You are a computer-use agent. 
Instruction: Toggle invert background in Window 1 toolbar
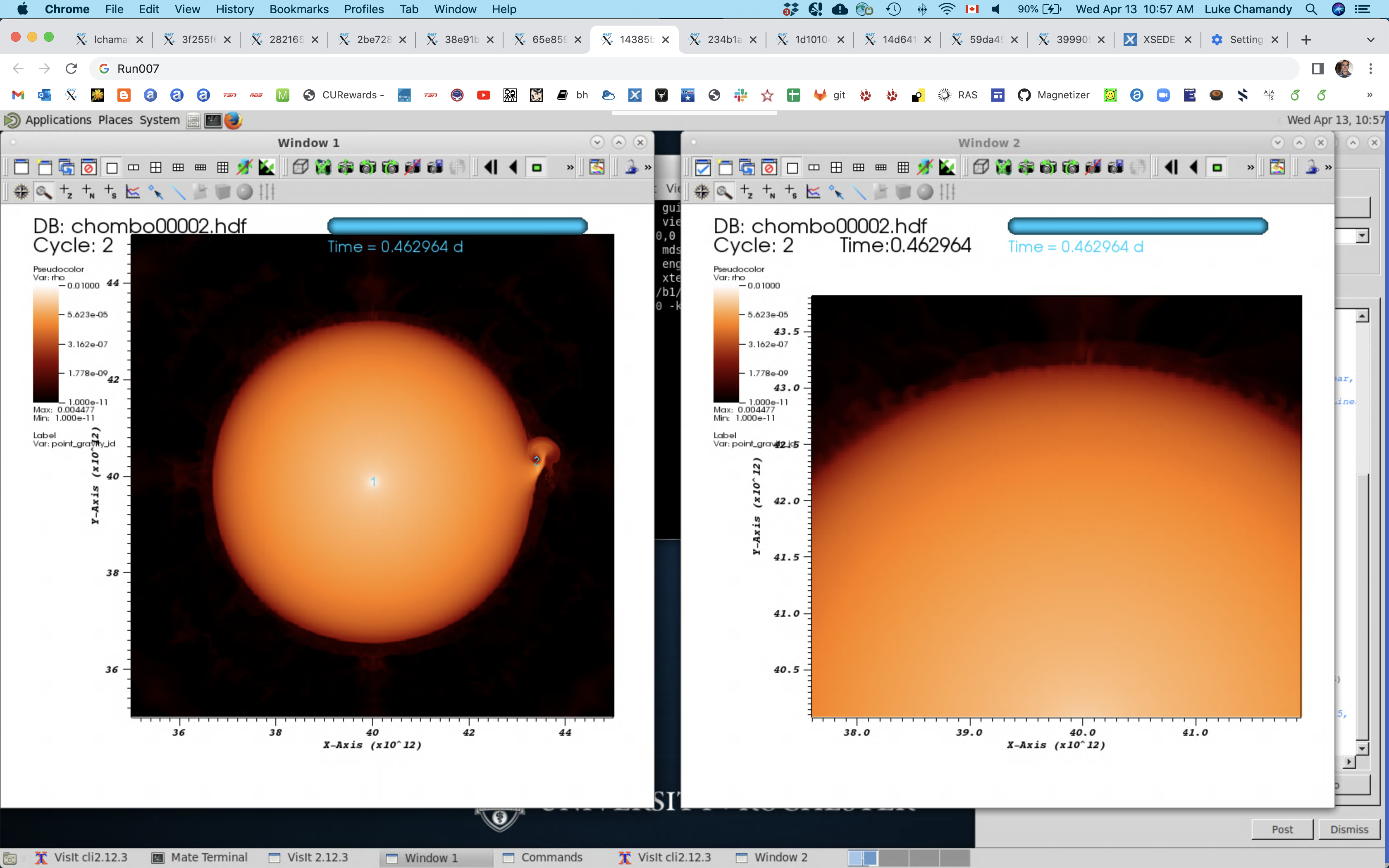267,167
